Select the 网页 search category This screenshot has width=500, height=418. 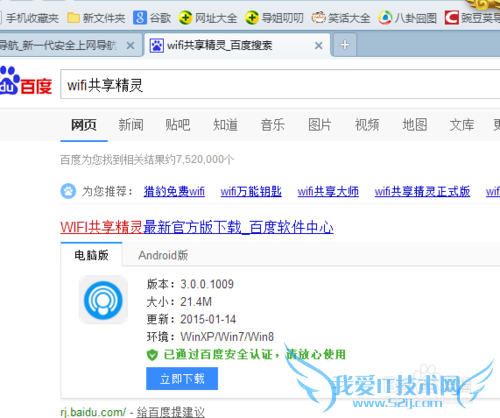click(84, 125)
